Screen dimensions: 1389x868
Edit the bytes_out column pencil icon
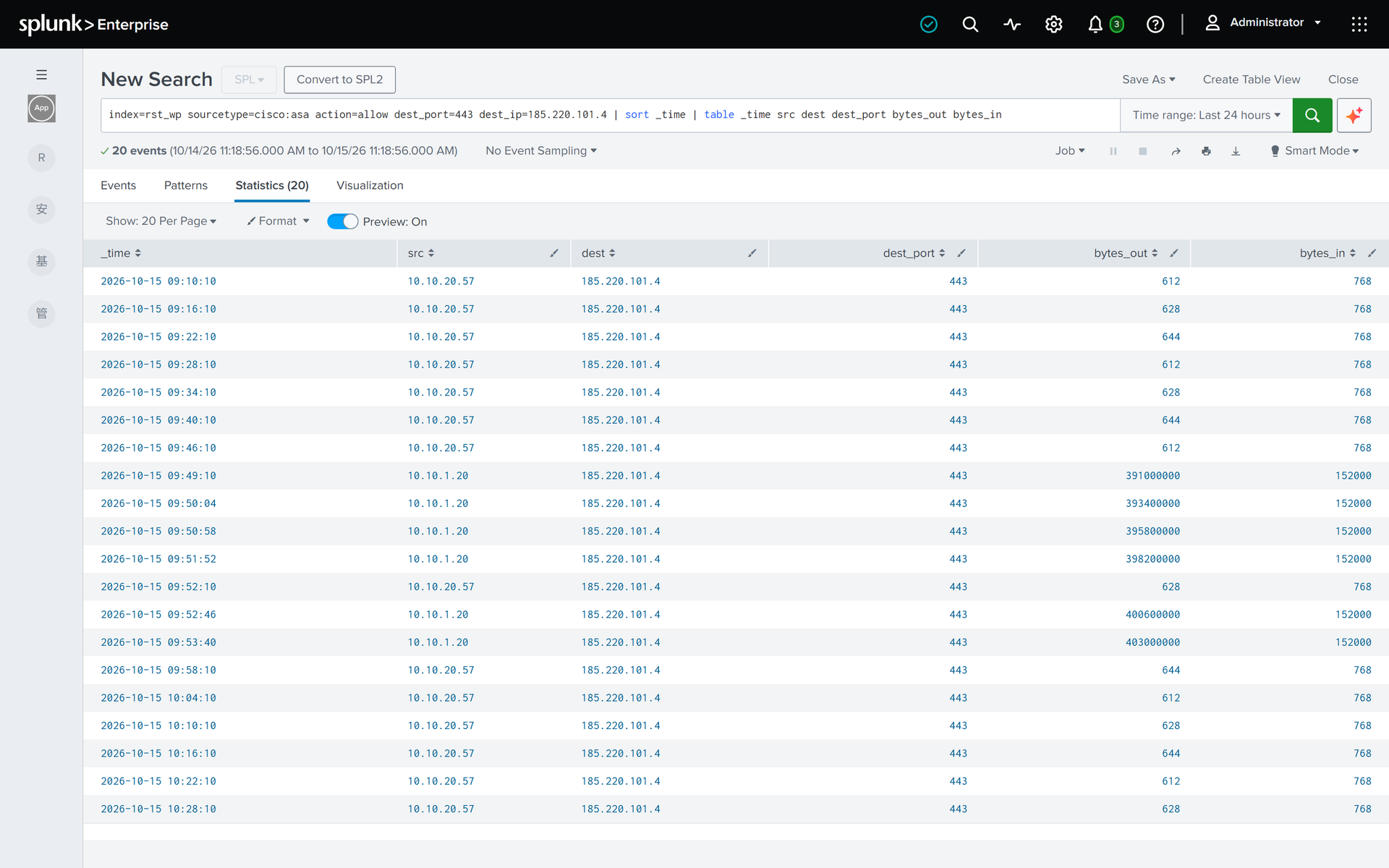pyautogui.click(x=1174, y=253)
